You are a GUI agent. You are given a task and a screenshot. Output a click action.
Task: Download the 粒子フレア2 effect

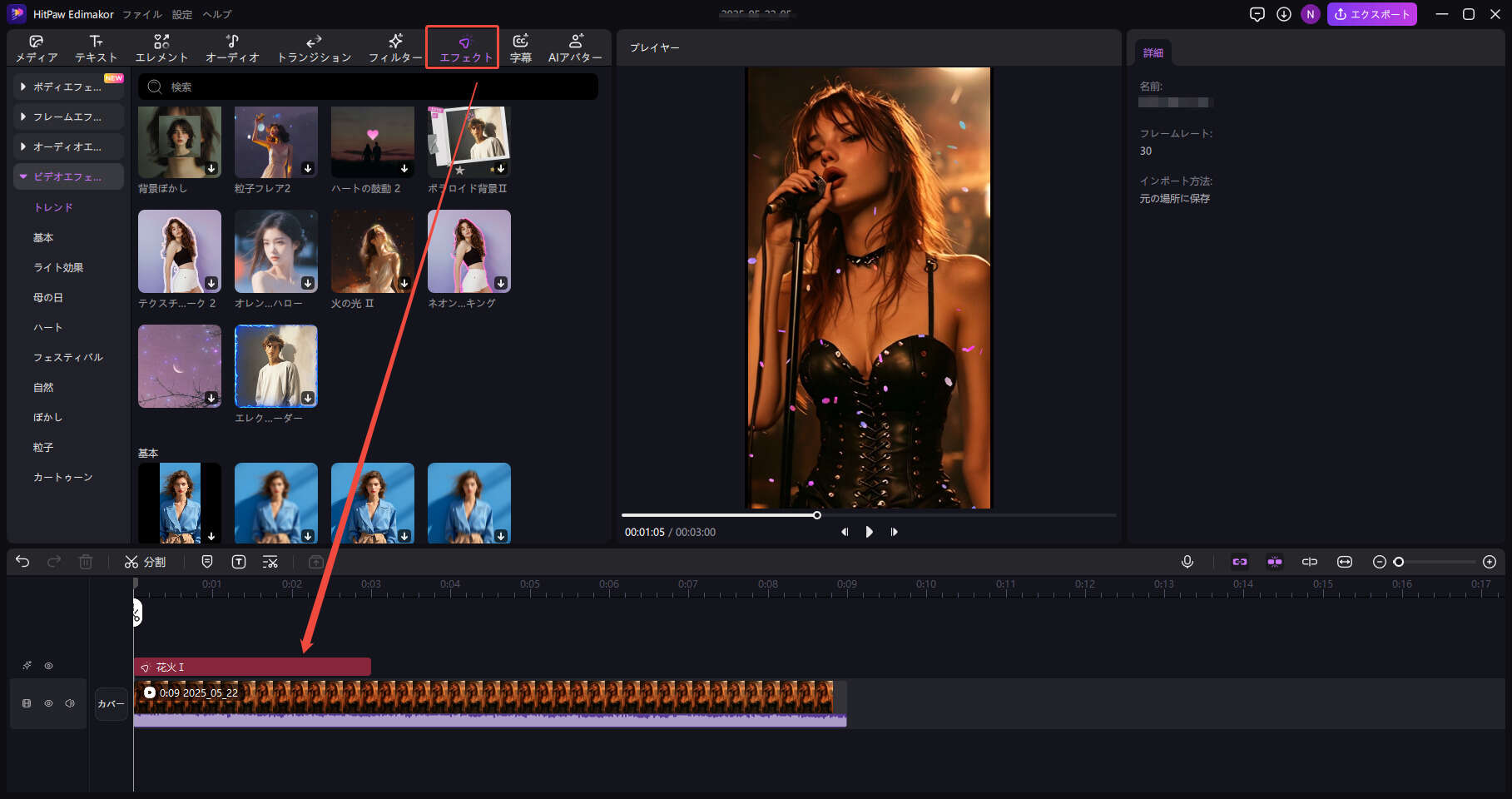308,168
